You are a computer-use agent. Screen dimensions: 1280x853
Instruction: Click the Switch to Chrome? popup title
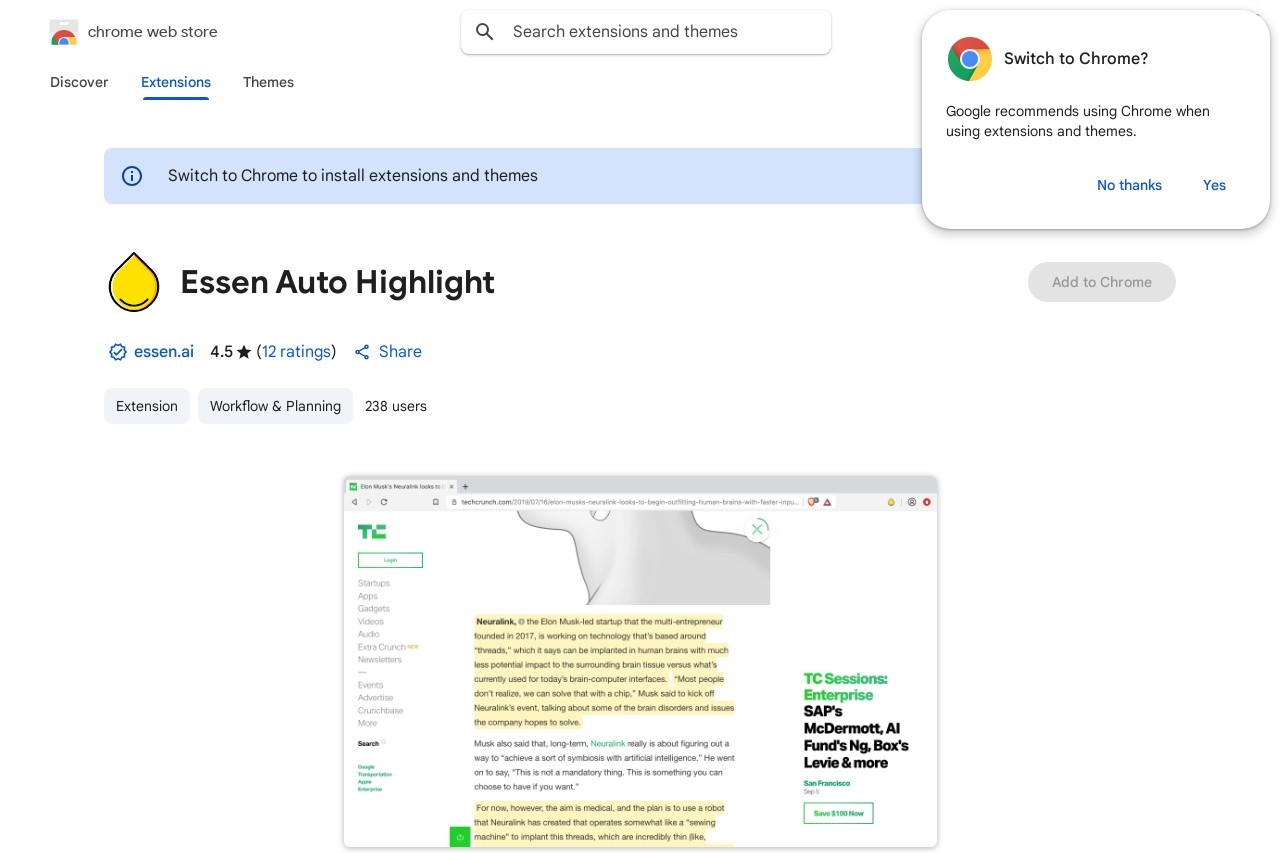pyautogui.click(x=1076, y=59)
